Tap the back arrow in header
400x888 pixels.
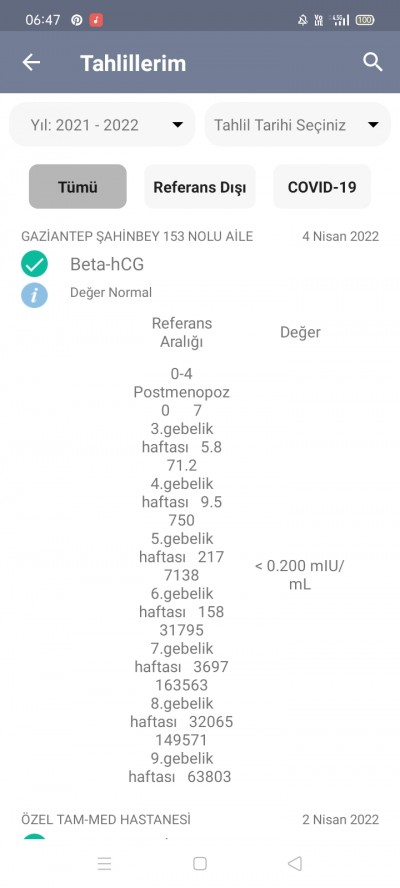pyautogui.click(x=31, y=62)
